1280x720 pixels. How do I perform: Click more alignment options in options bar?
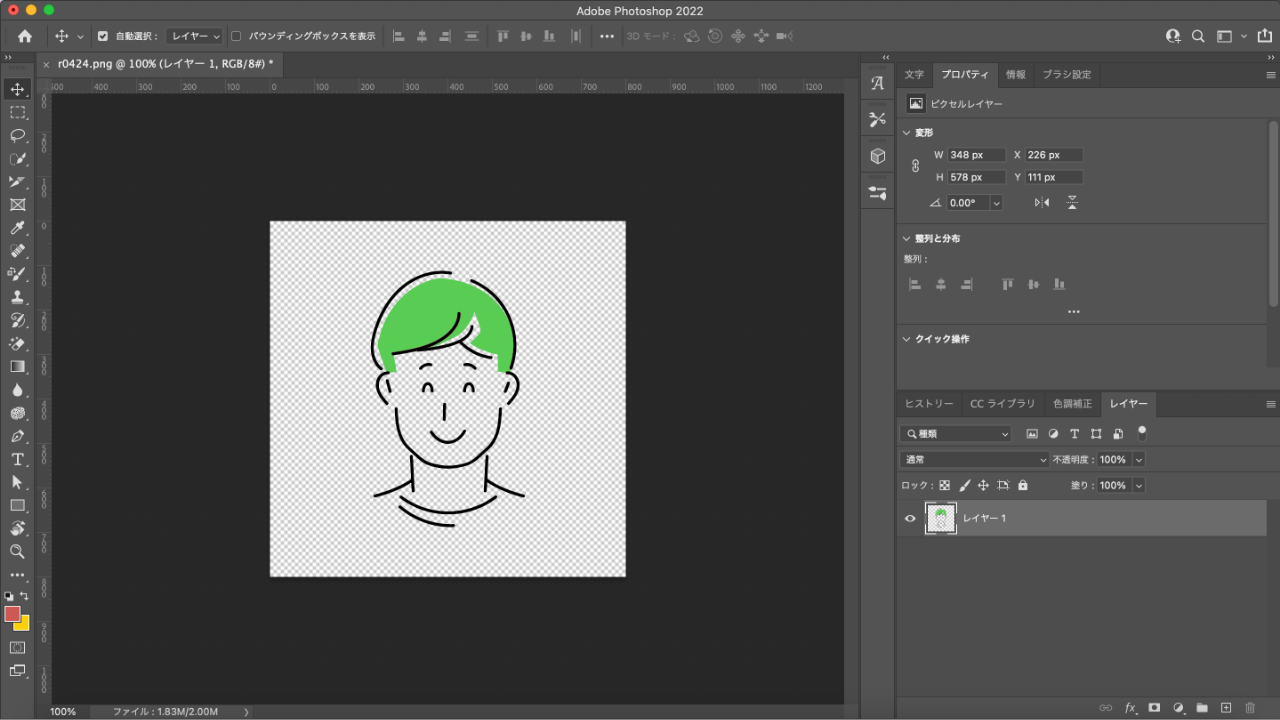[x=607, y=36]
